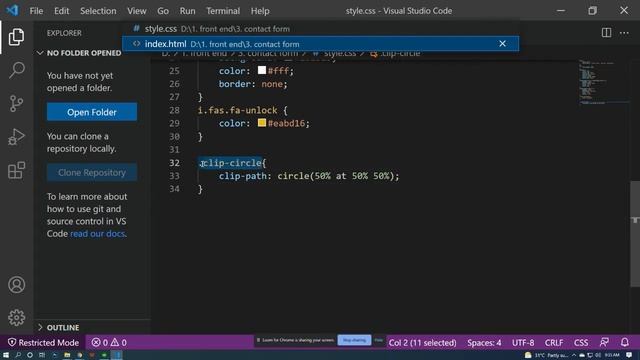This screenshot has height=360, width=640.
Task: Click the errors and warnings status indicator
Action: click(109, 342)
